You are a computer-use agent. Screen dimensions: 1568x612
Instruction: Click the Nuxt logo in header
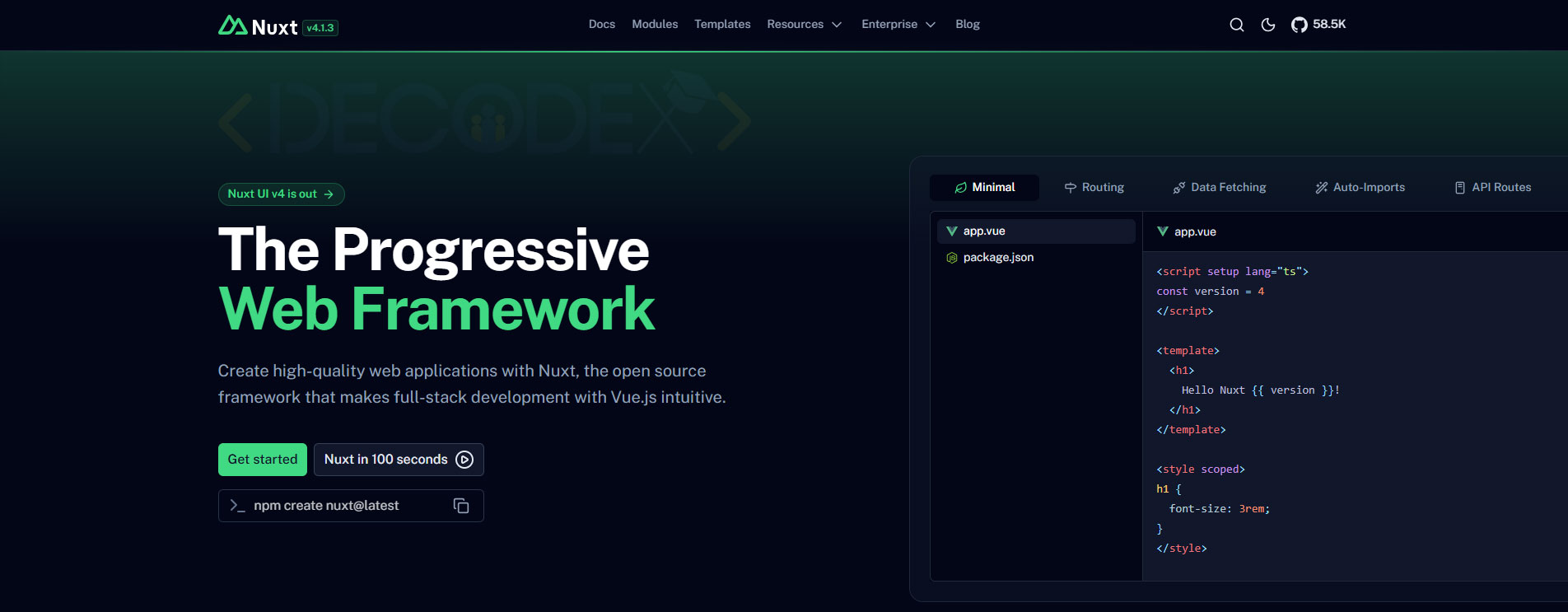[x=257, y=26]
